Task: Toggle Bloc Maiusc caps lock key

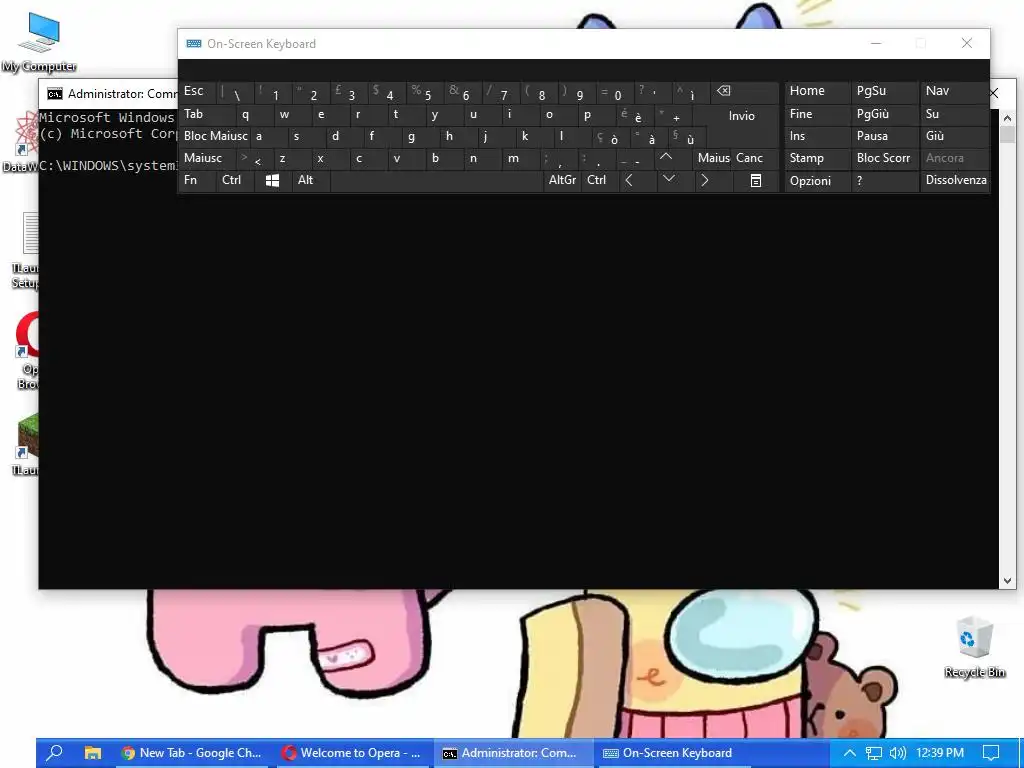Action: click(216, 136)
